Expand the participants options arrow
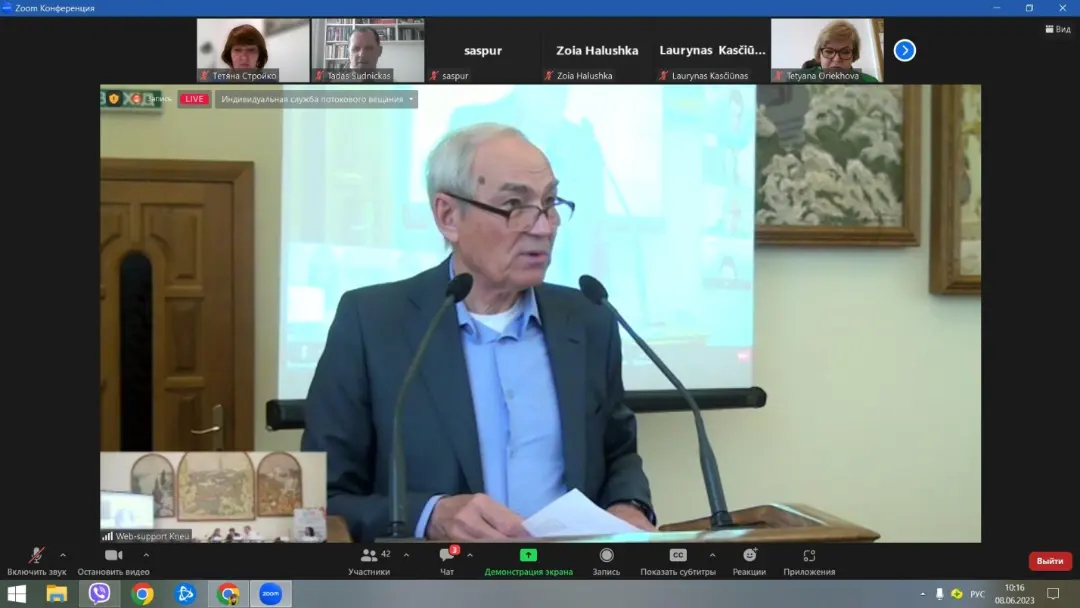1080x608 pixels. [406, 555]
